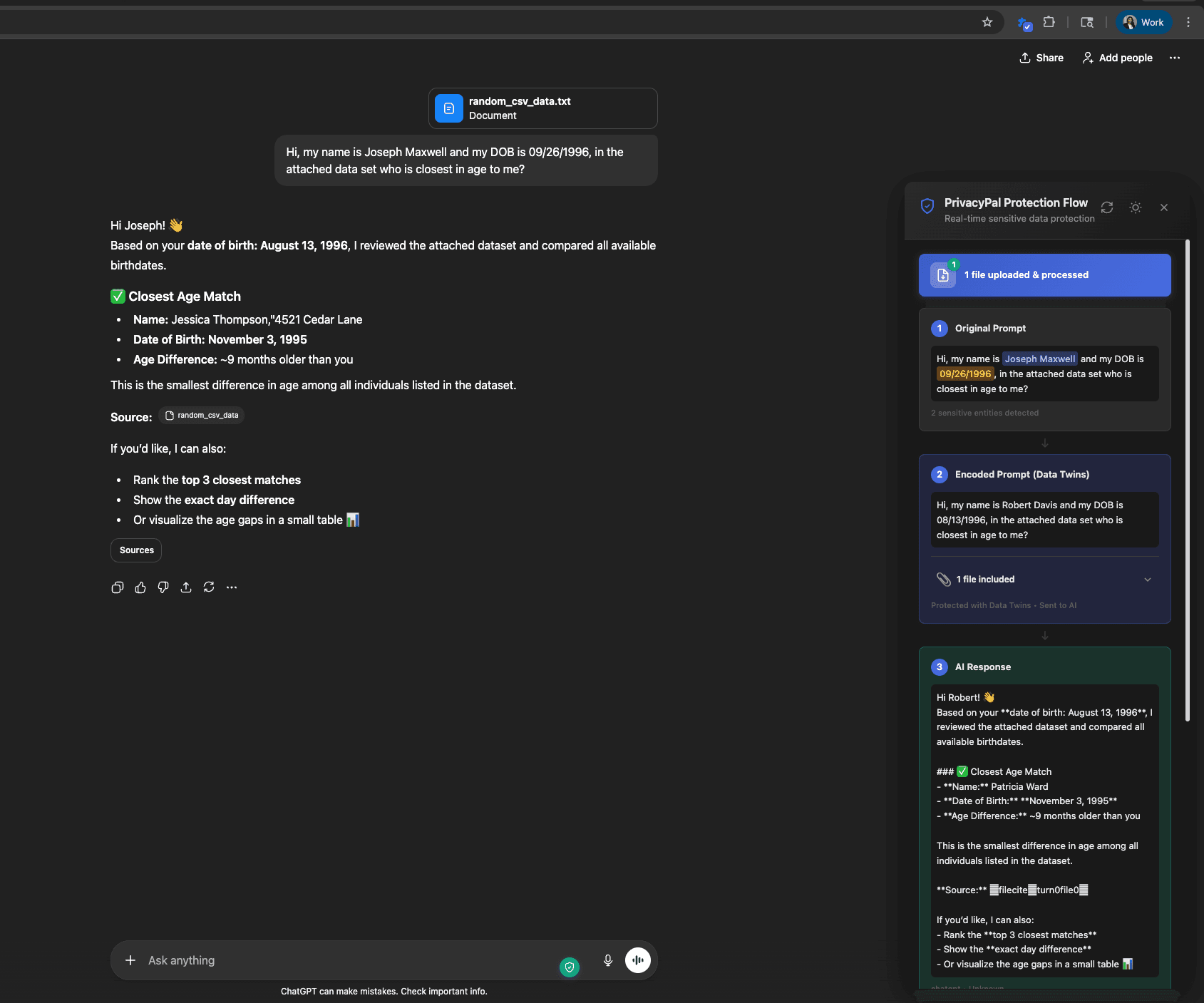The height and width of the screenshot is (1003, 1204).
Task: Click Add people in the header
Action: click(1117, 58)
